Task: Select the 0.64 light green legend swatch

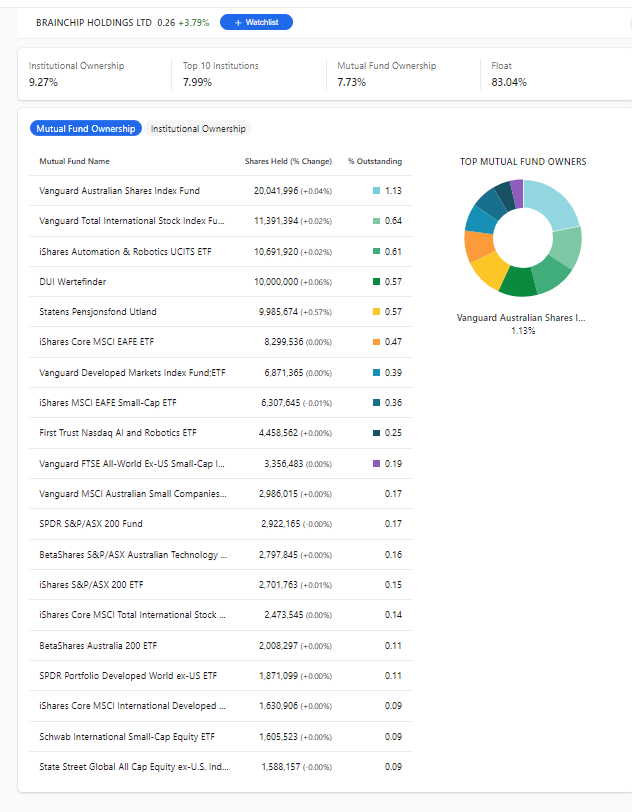Action: 377,221
